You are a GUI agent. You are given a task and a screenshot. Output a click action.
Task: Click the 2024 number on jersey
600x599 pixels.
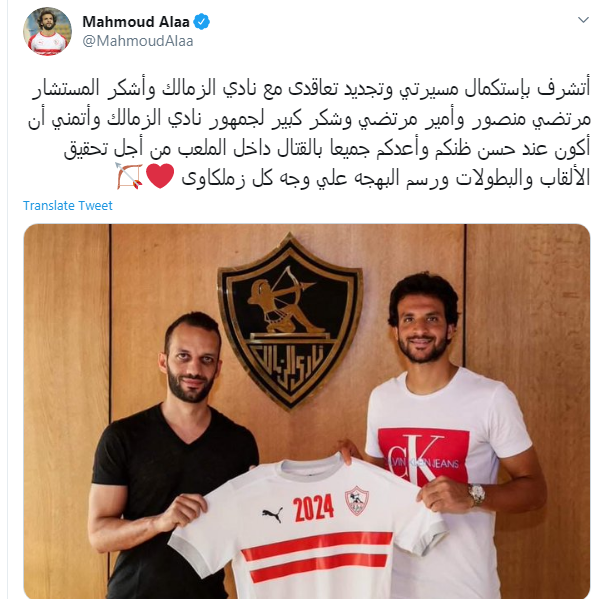click(313, 508)
